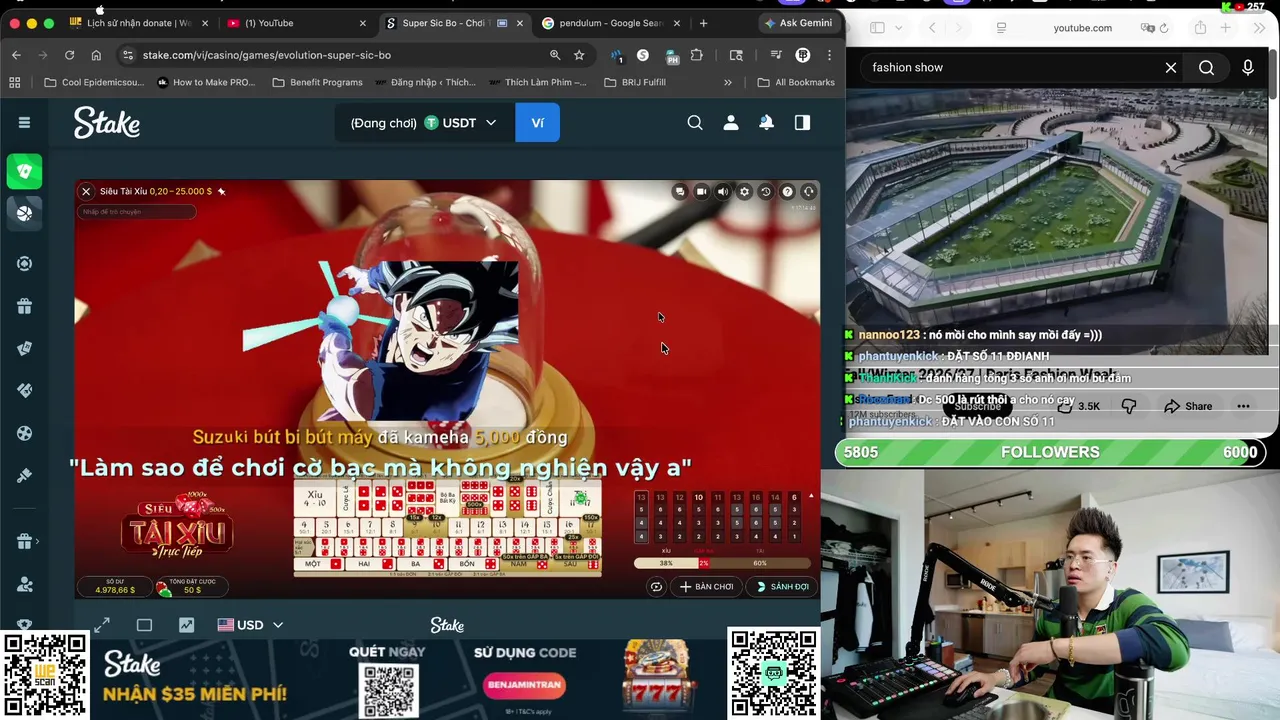1280x720 pixels.
Task: Click the Stake logo in header
Action: 107,123
